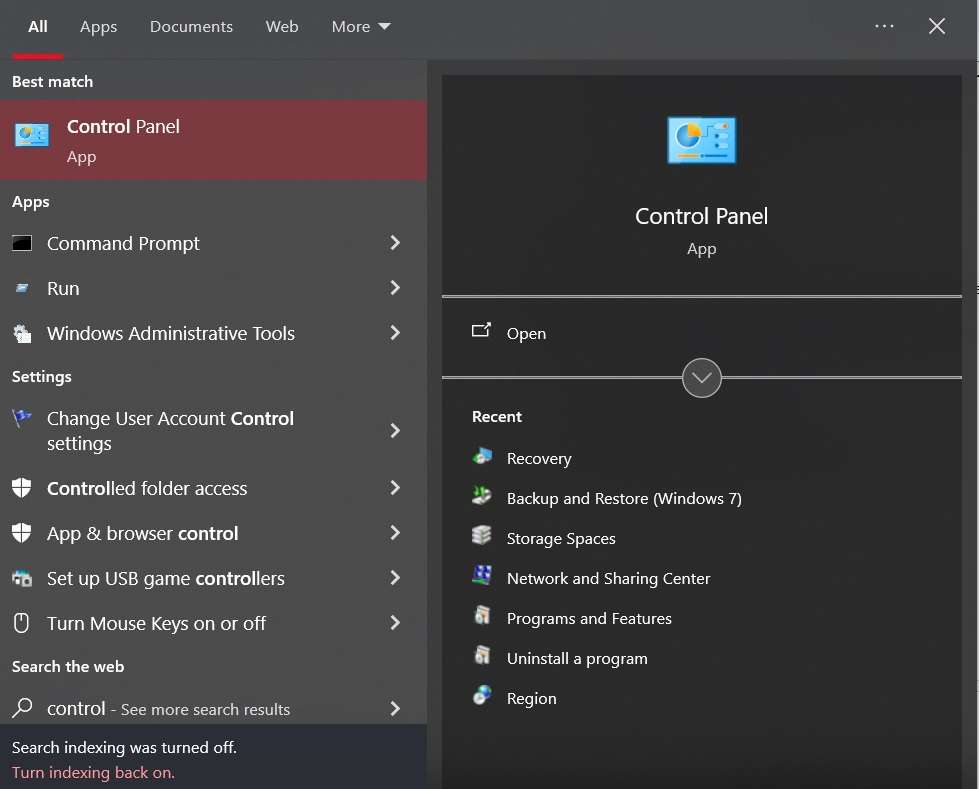Click the Windows Administrative Tools icon

tap(22, 333)
